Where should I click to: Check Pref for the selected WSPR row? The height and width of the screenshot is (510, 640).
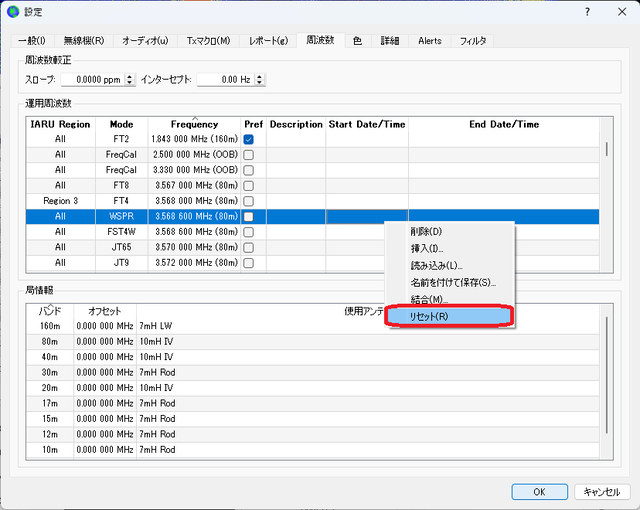[x=248, y=217]
